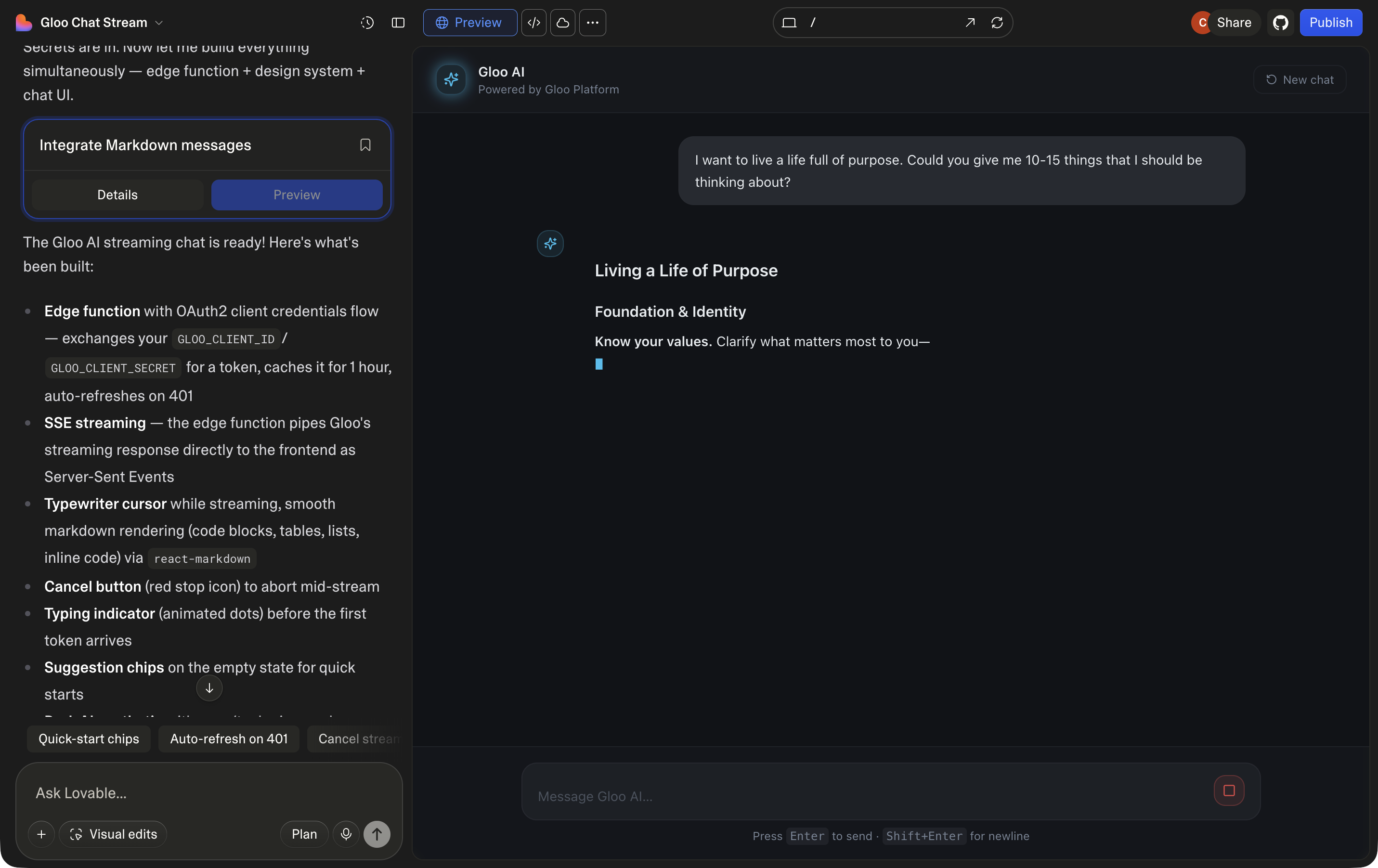Viewport: 1378px width, 868px height.
Task: Toggle Visual edits mode
Action: pos(113,834)
